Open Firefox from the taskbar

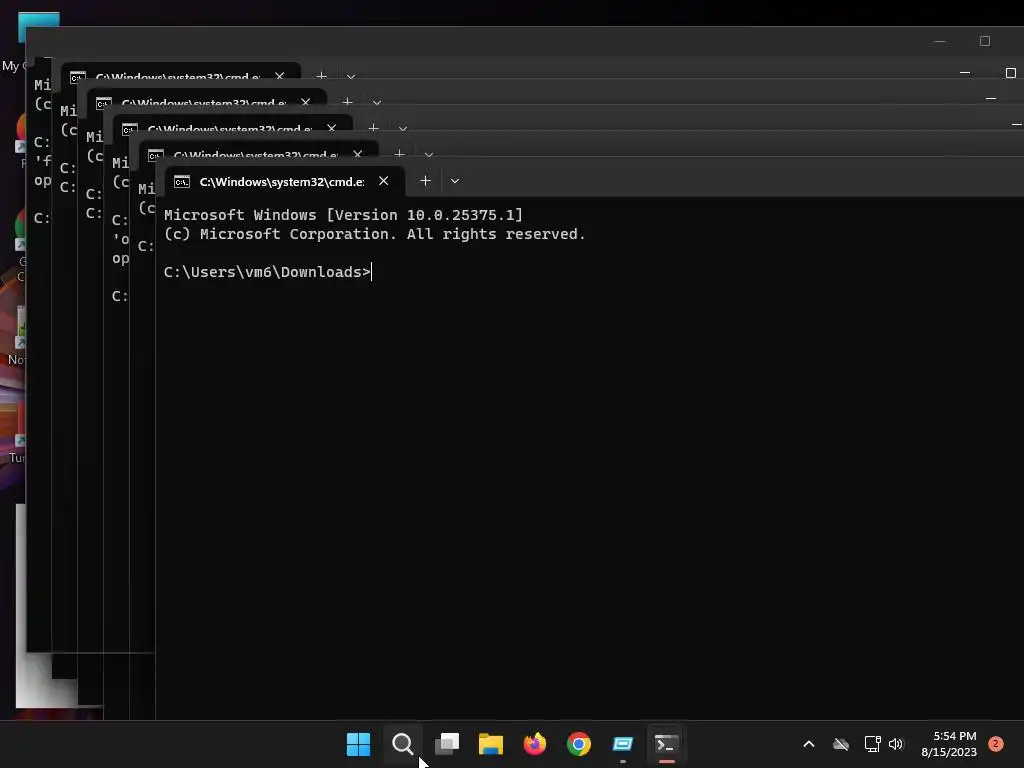point(535,744)
